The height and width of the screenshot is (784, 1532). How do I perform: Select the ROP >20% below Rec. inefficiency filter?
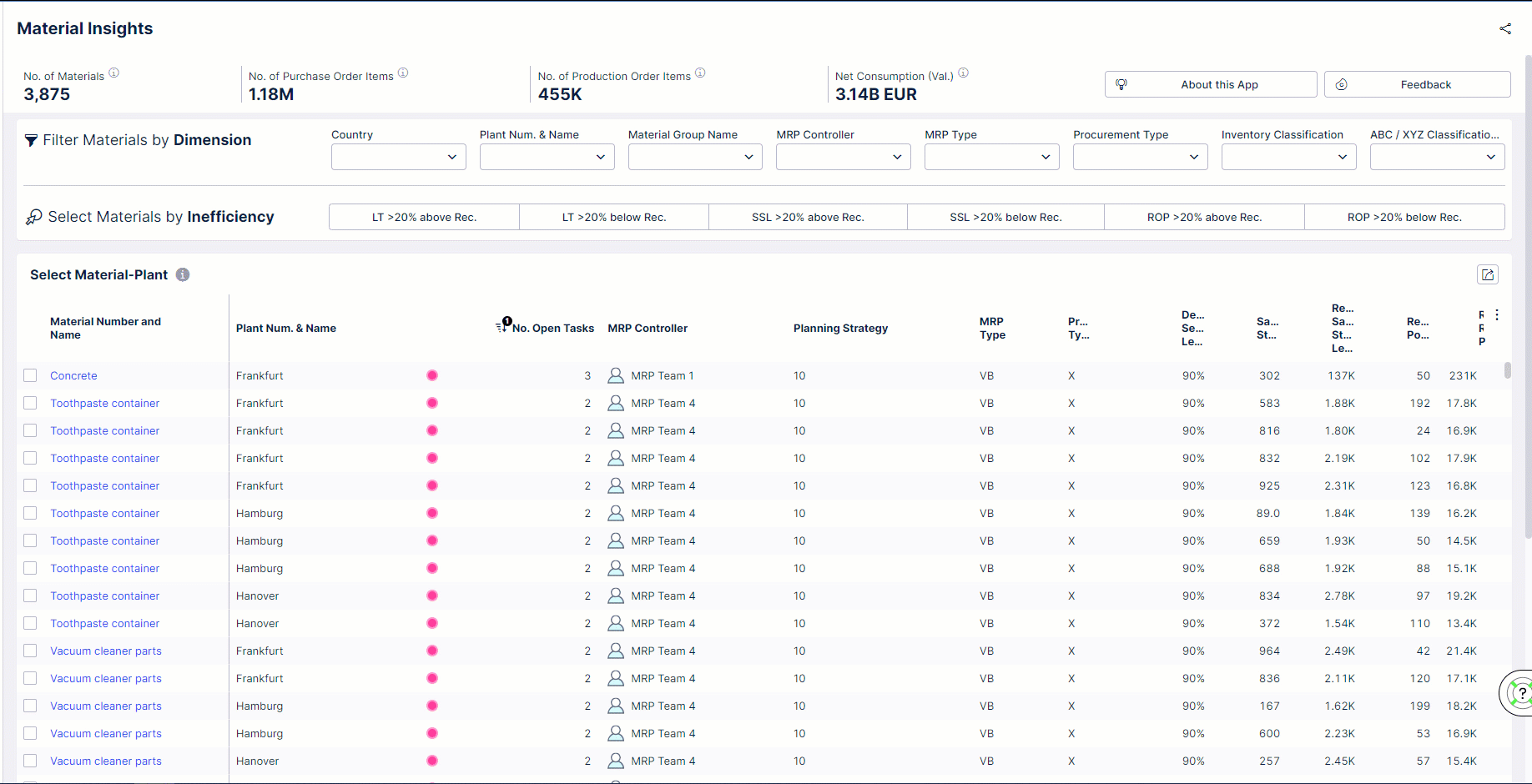1404,217
